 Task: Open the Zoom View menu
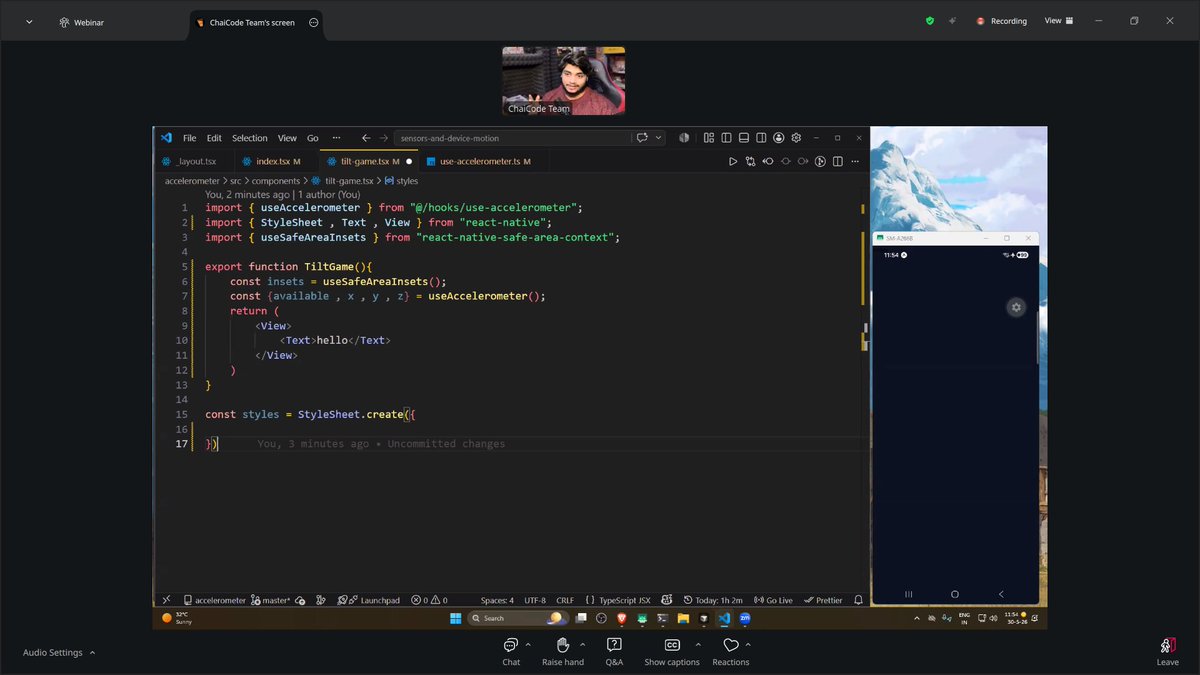pos(1059,21)
